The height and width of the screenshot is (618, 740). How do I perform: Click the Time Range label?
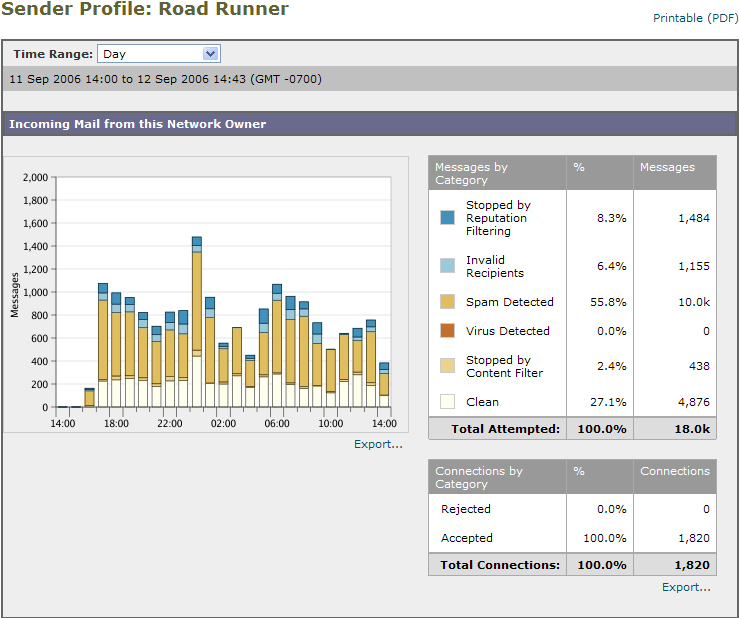[x=53, y=54]
